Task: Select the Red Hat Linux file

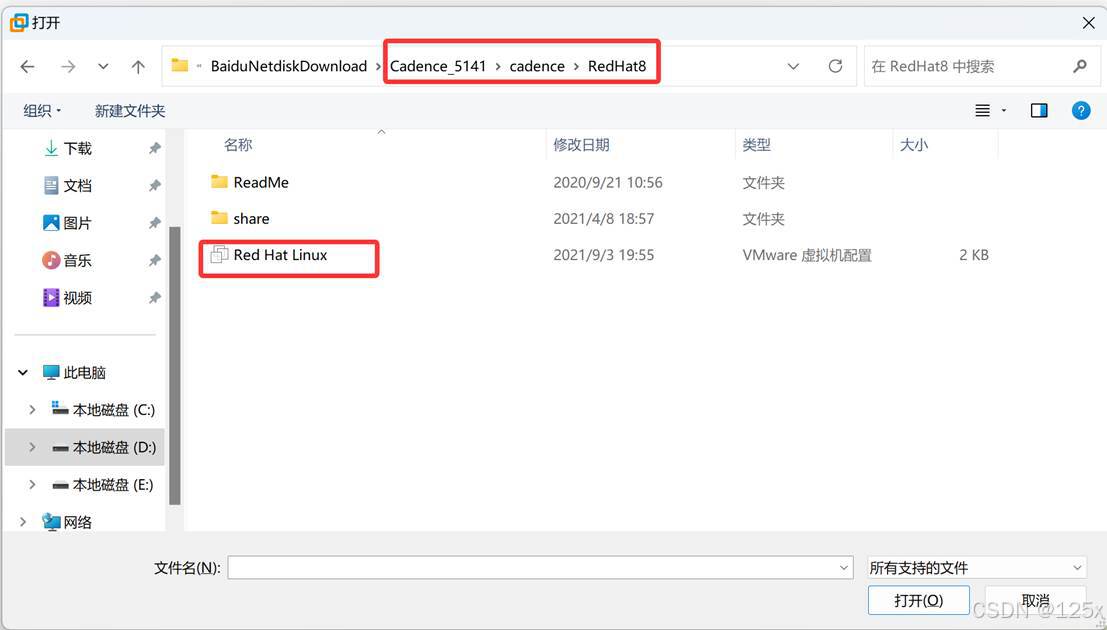Action: (x=280, y=255)
